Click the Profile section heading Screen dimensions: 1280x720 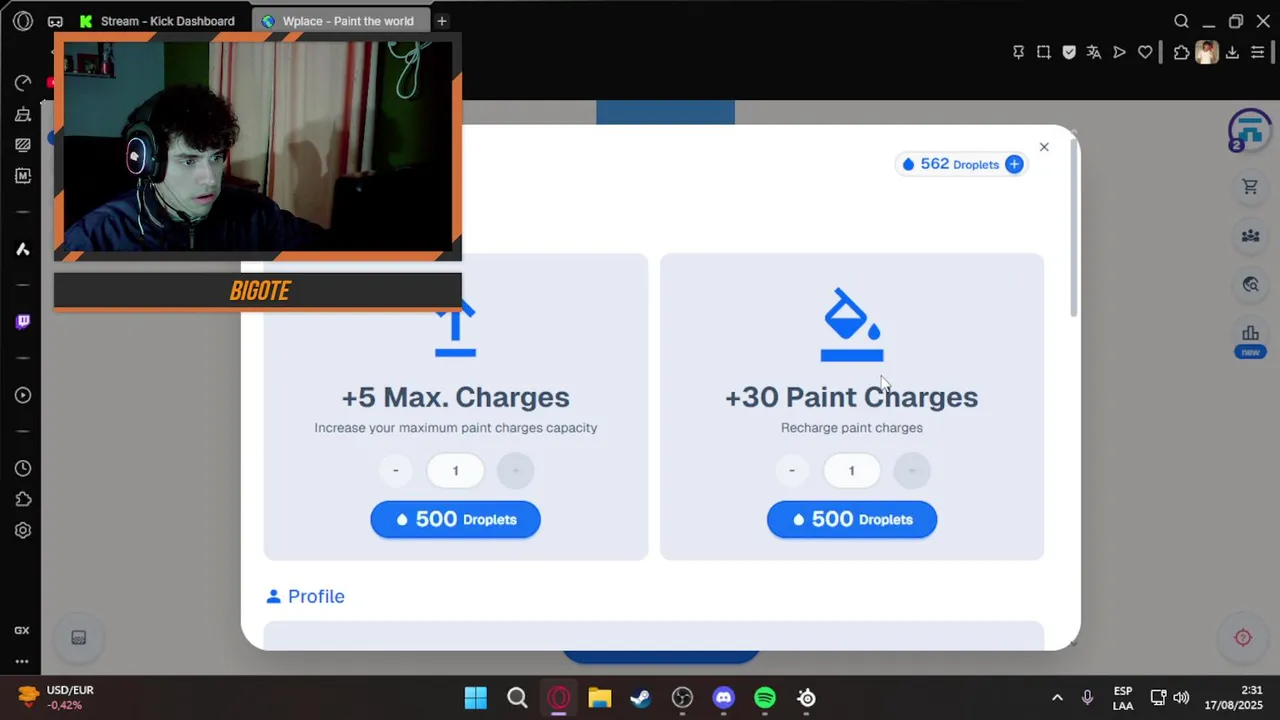pyautogui.click(x=305, y=596)
